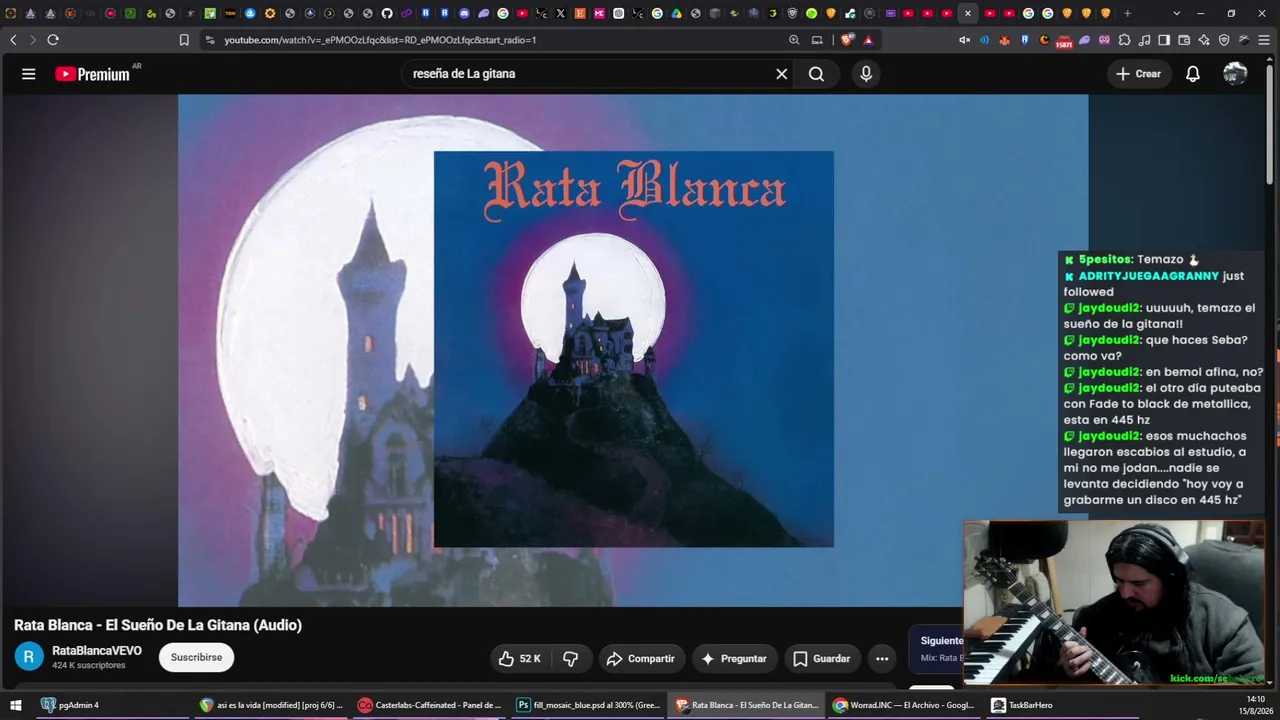Image resolution: width=1280 pixels, height=720 pixels.
Task: Start voice search with the microphone
Action: pos(866,74)
